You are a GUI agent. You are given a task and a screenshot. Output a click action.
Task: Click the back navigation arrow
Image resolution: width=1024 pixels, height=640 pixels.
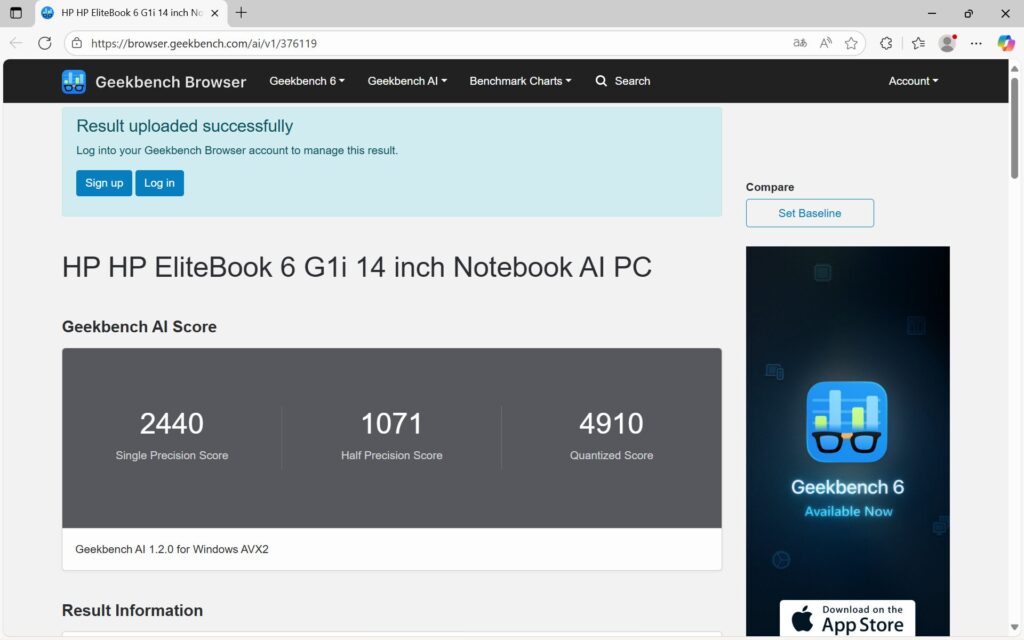click(x=16, y=43)
